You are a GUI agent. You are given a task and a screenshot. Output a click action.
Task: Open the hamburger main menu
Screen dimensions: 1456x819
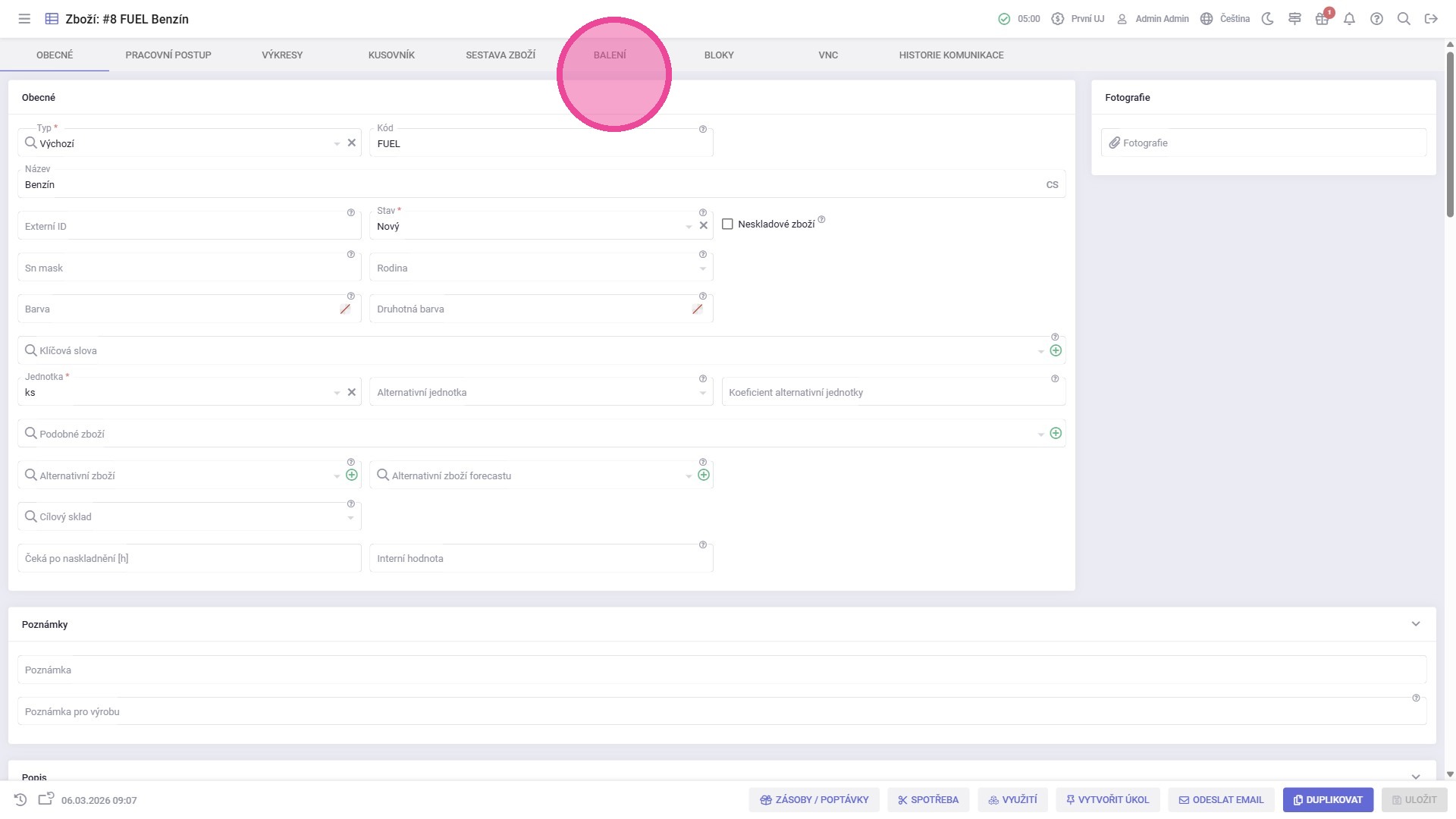24,19
